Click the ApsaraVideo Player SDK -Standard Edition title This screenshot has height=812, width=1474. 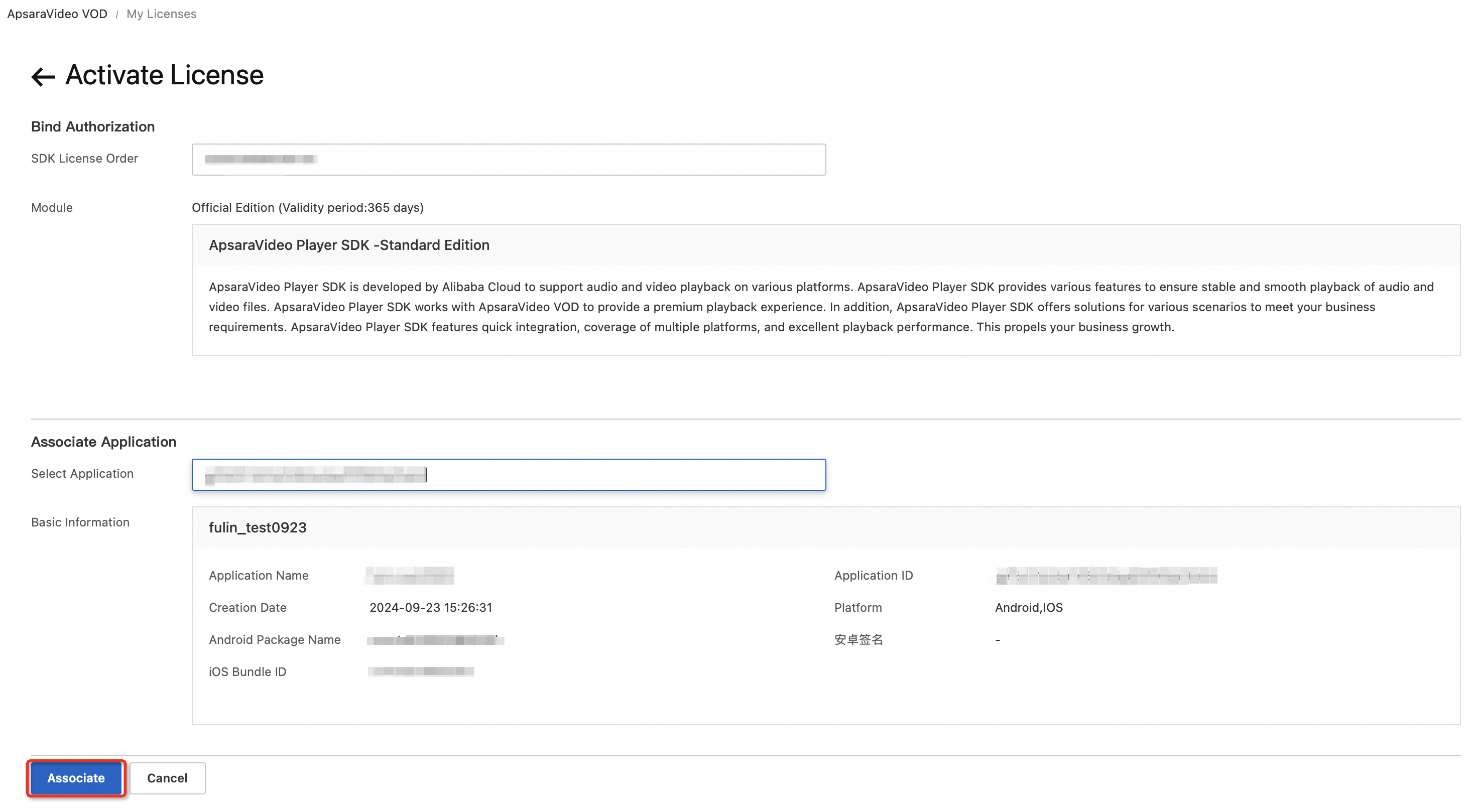pos(349,245)
